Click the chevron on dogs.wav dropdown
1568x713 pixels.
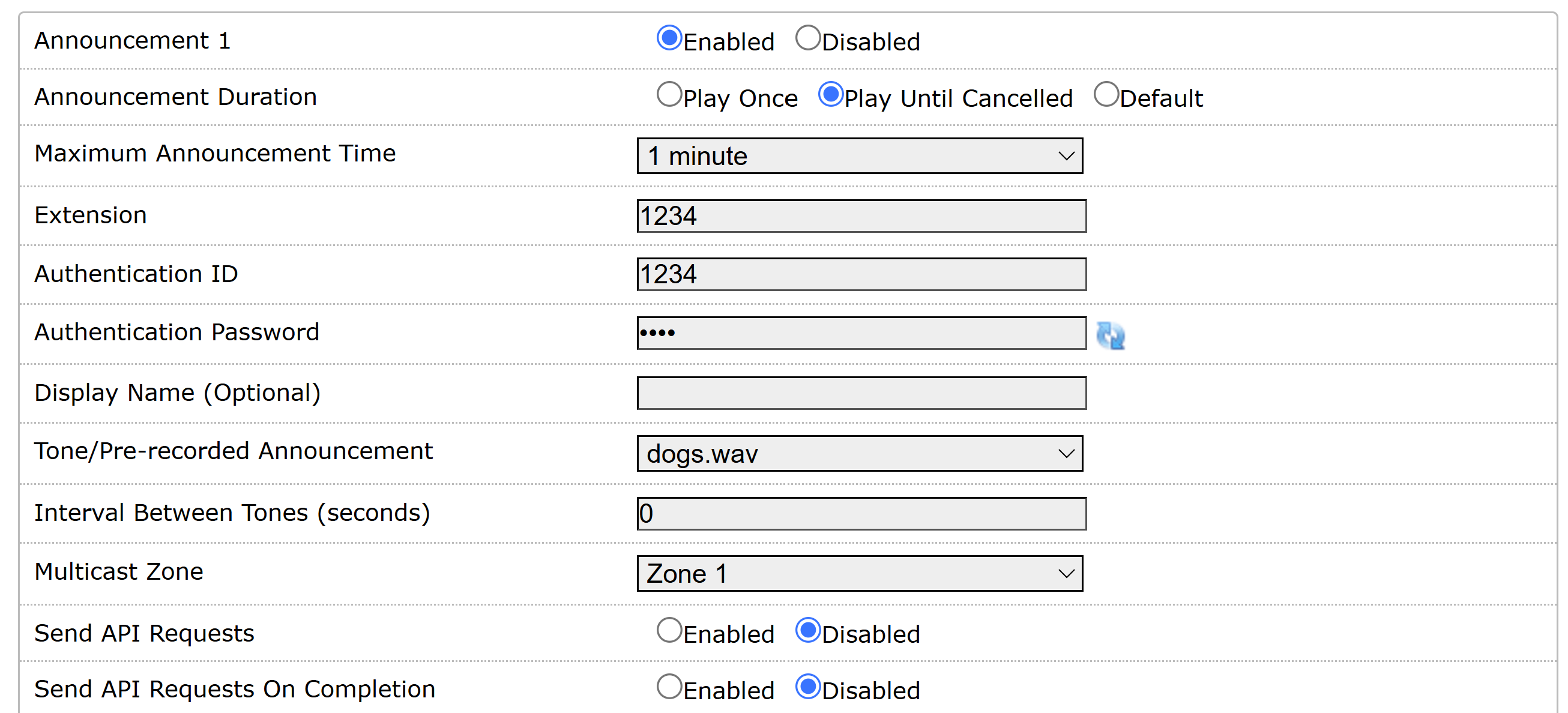[1066, 454]
